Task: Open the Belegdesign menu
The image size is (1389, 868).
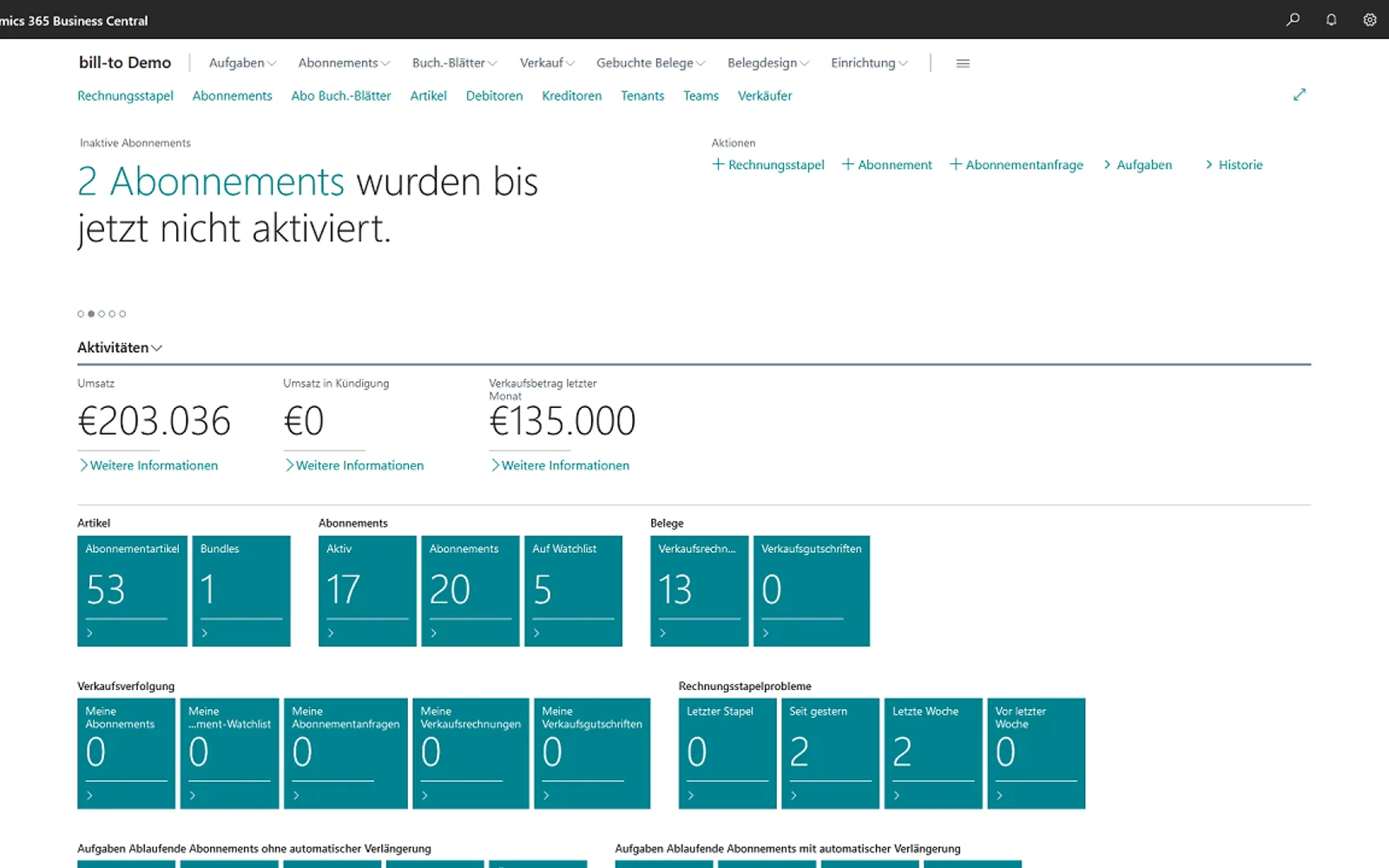Action: (x=768, y=63)
